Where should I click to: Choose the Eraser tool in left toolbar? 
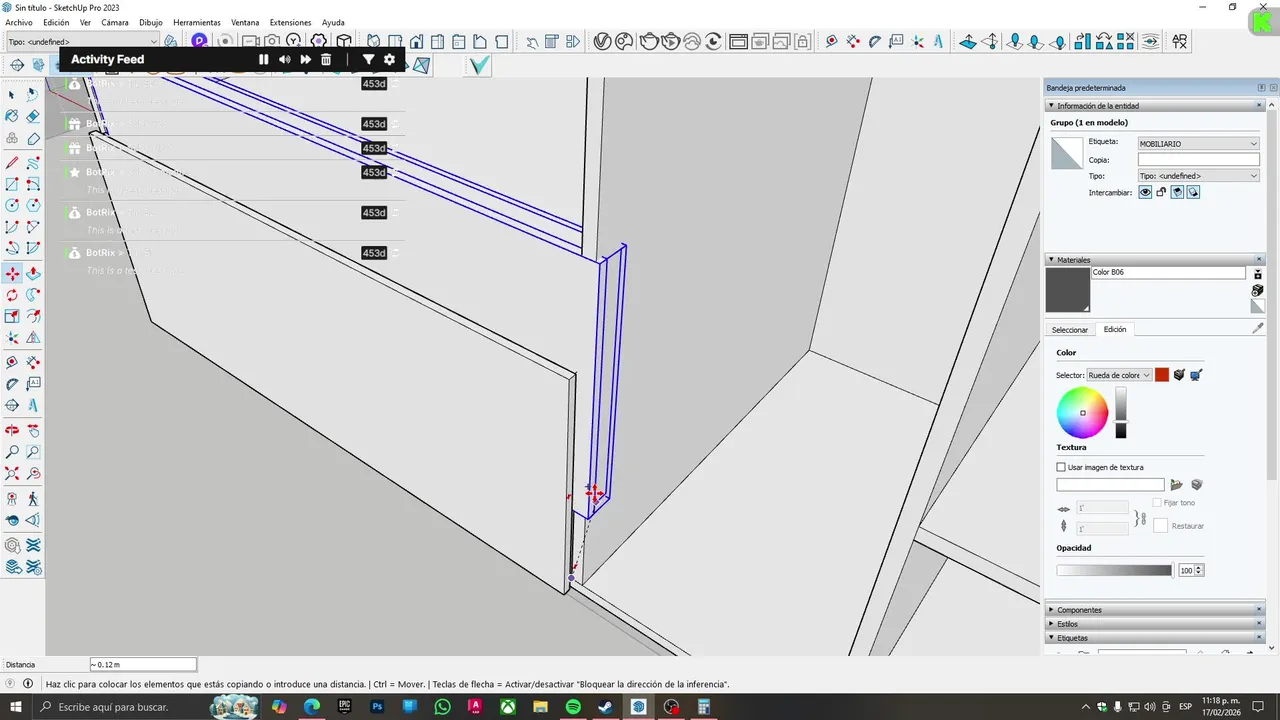[x=33, y=116]
